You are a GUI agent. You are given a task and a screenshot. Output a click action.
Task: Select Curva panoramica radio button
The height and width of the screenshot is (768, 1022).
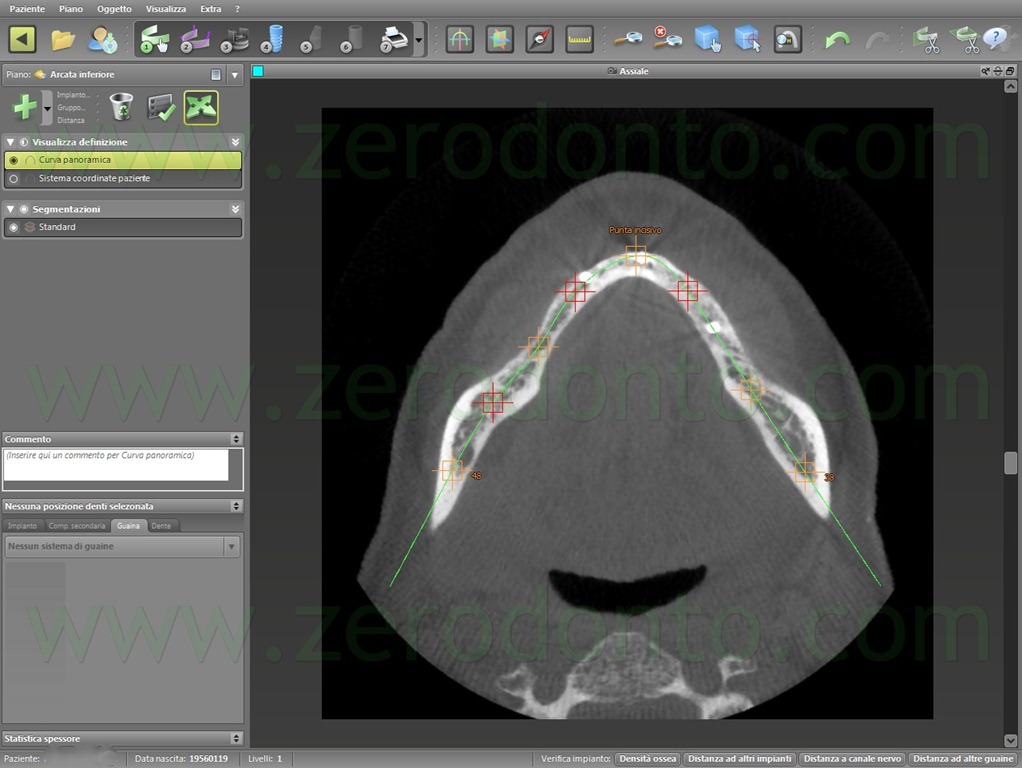pyautogui.click(x=14, y=160)
